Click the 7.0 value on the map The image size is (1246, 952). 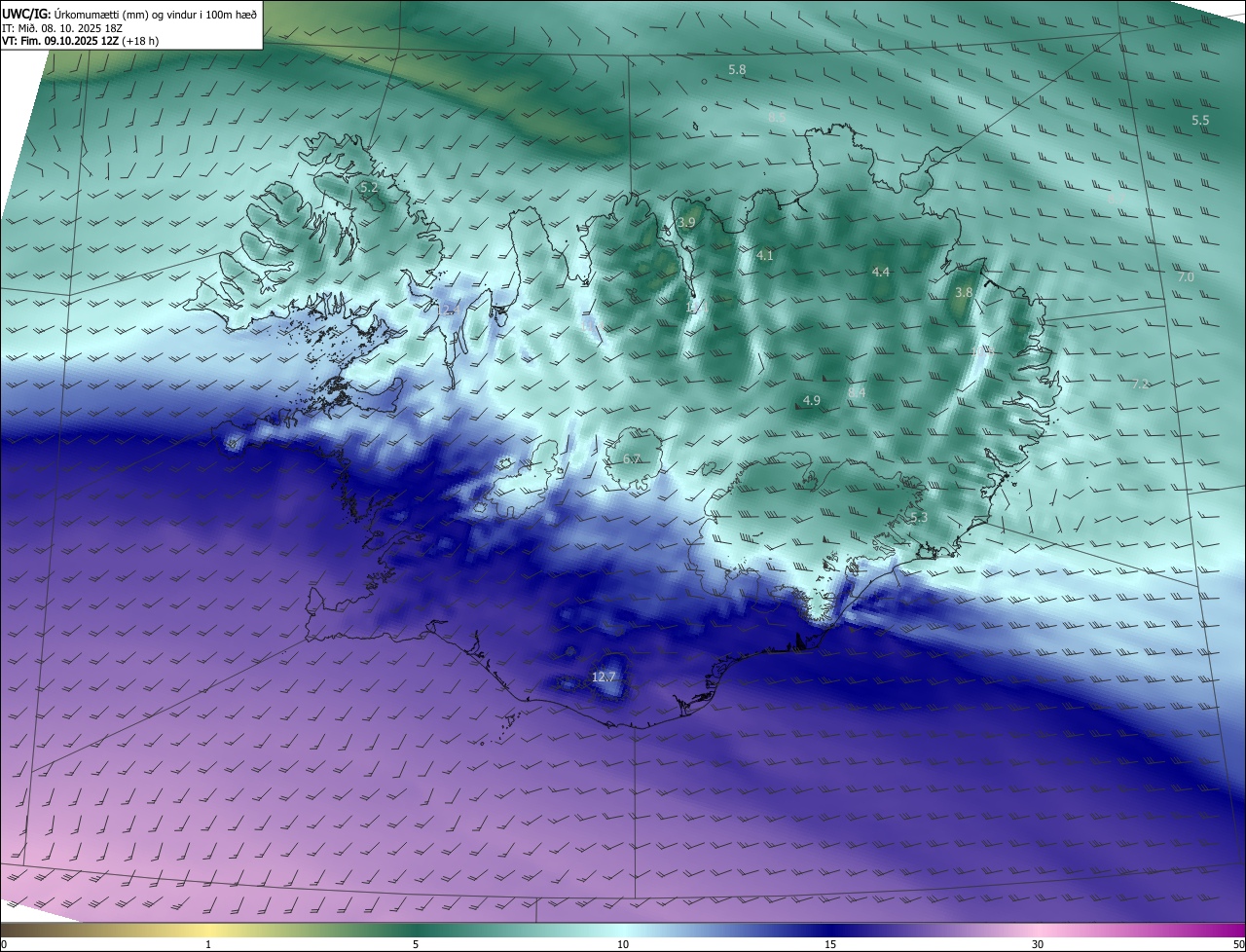(x=1186, y=277)
